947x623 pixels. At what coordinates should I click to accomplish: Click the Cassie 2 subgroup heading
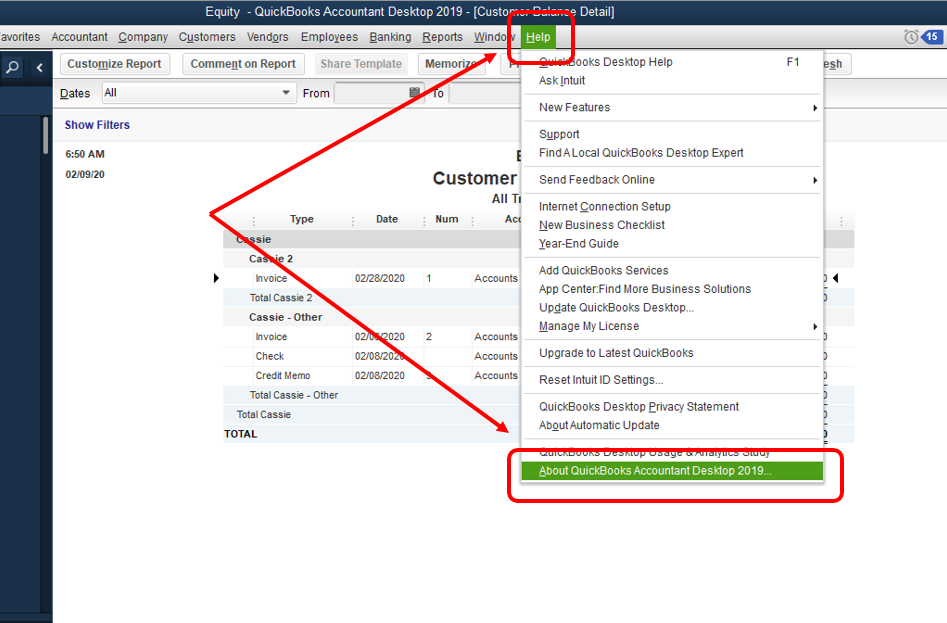[271, 258]
